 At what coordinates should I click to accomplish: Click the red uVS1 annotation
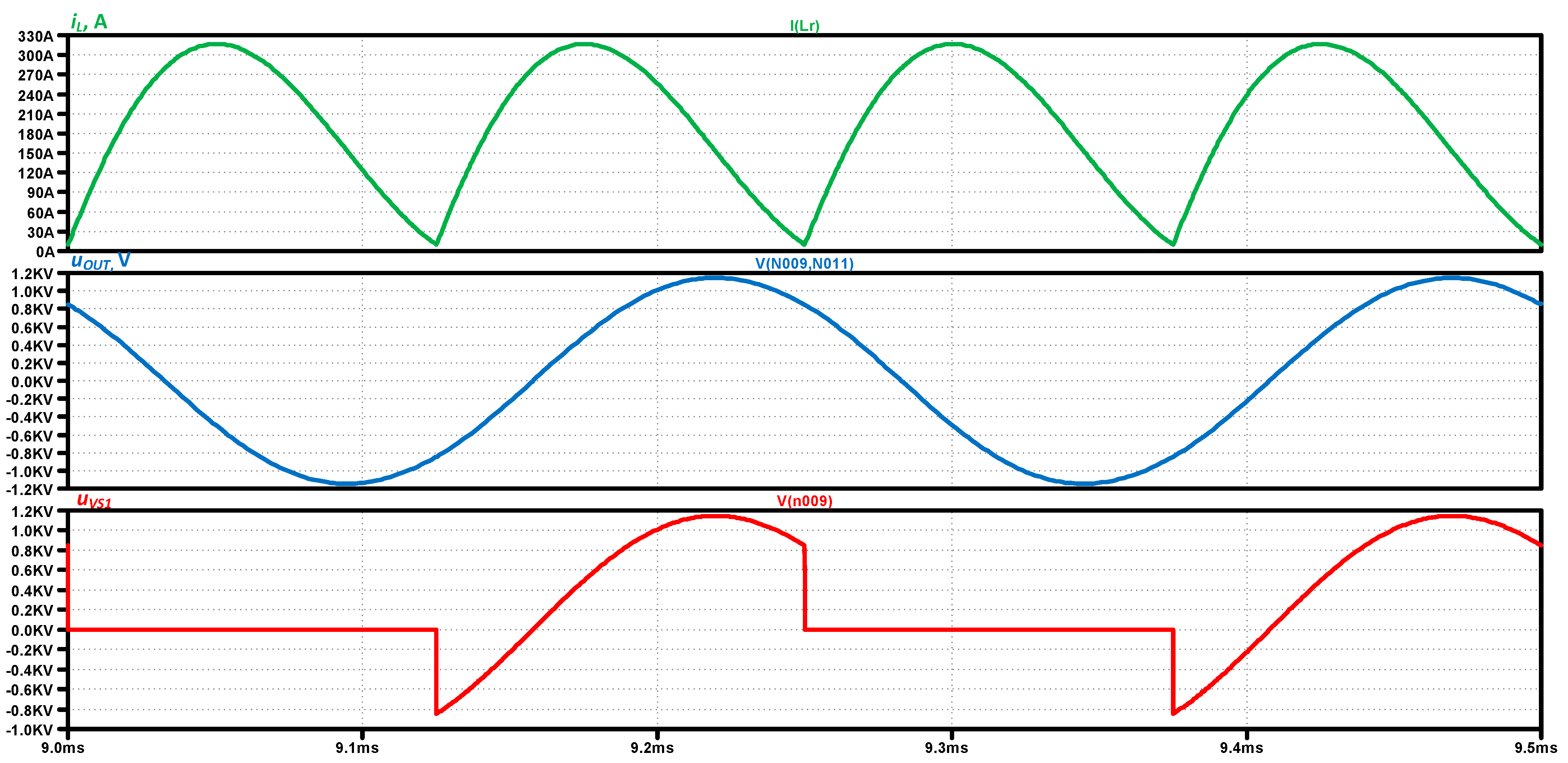coord(95,501)
